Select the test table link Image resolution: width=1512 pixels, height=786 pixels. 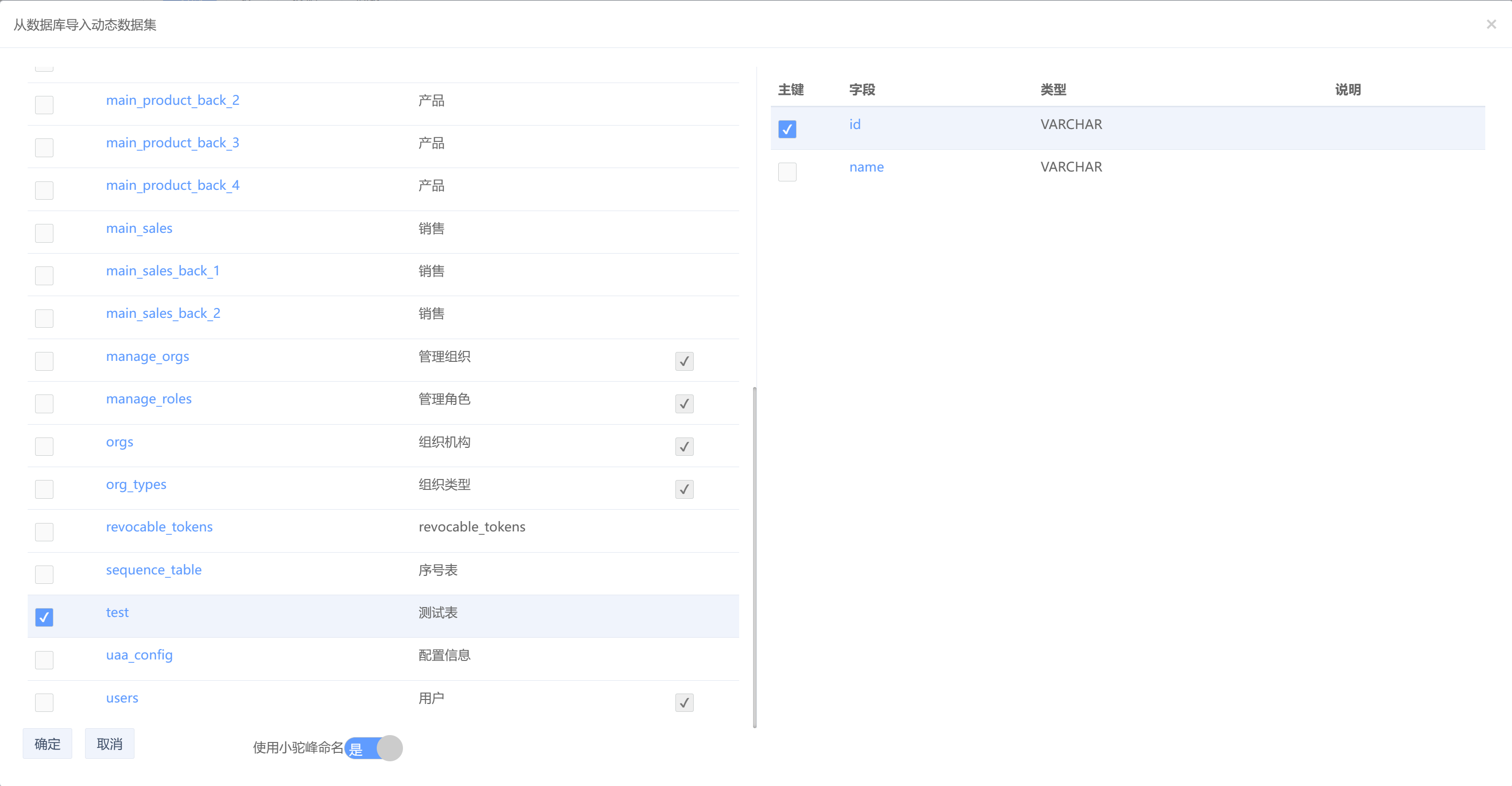point(117,612)
